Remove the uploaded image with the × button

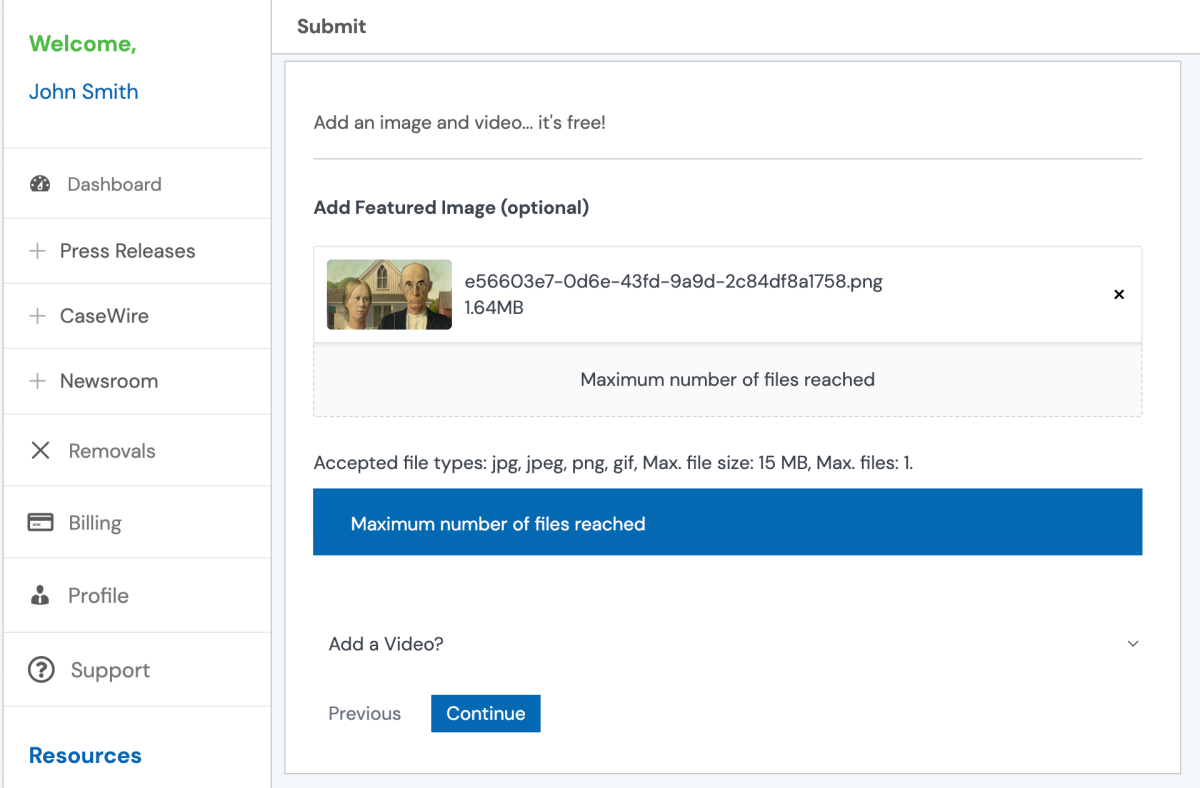point(1118,294)
